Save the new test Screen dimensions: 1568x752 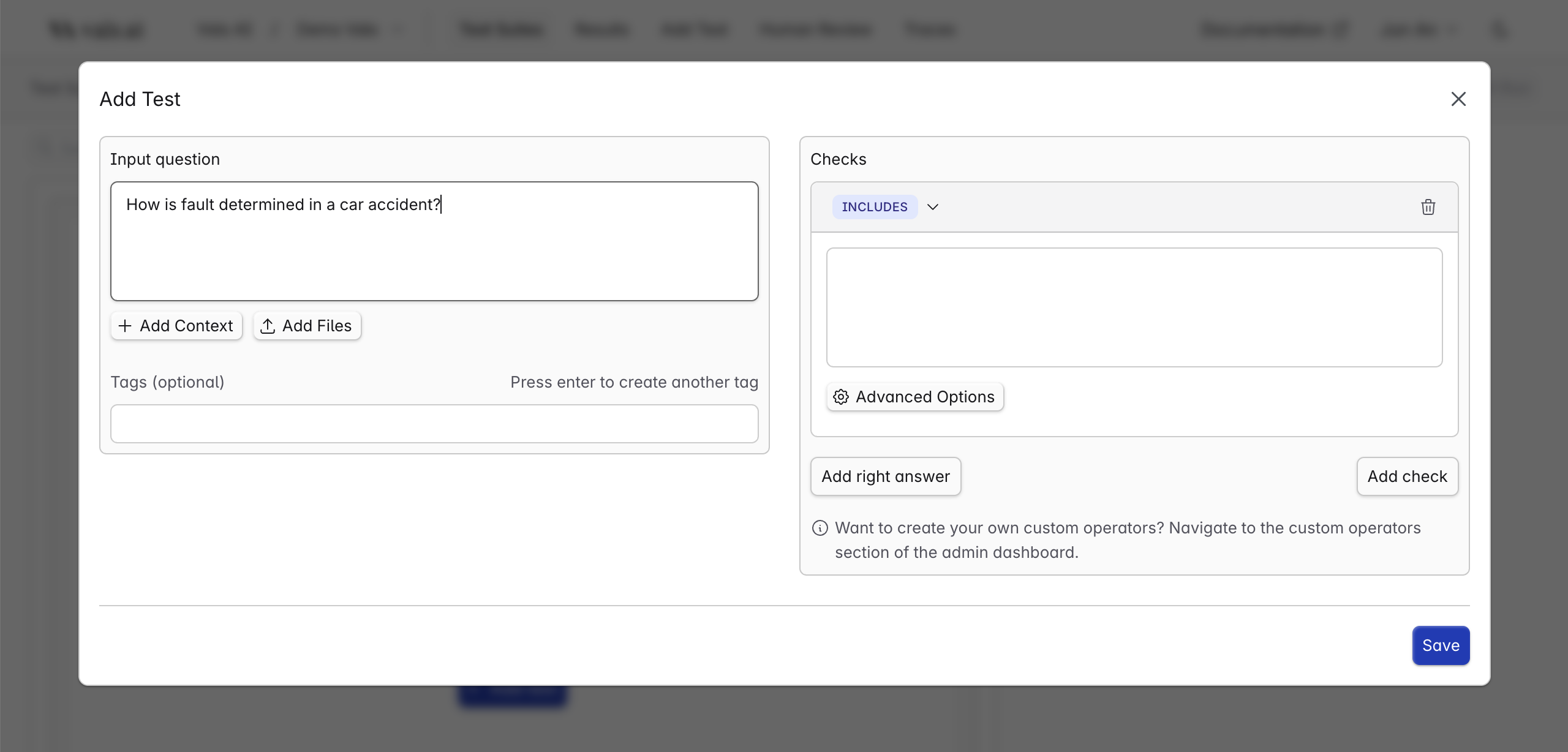tap(1440, 645)
